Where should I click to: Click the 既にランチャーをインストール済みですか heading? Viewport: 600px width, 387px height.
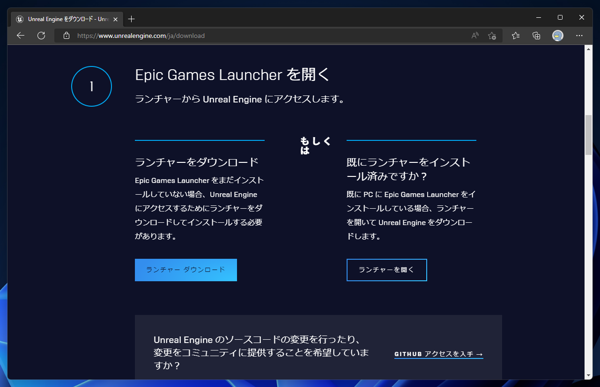(x=408, y=169)
